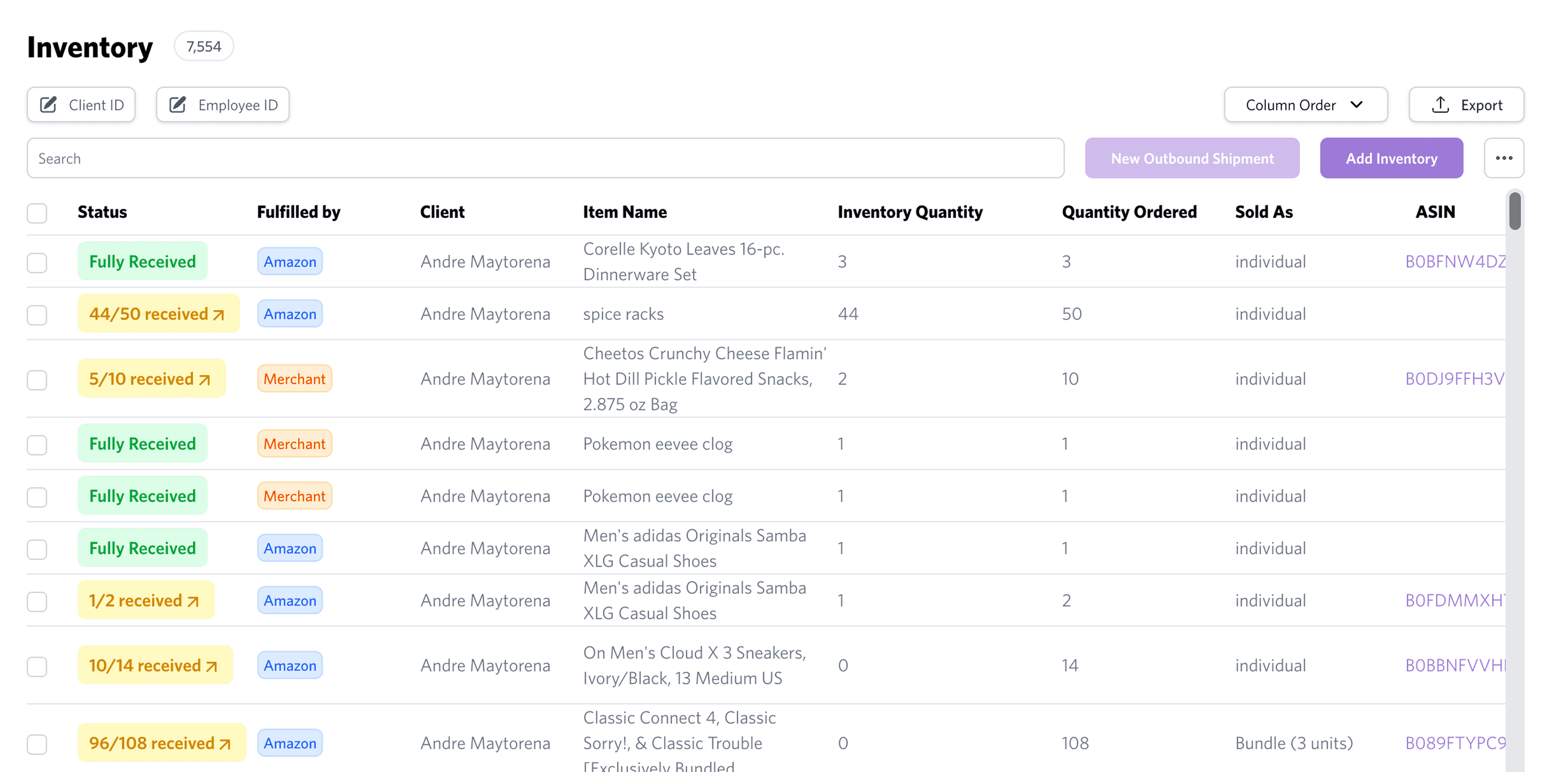This screenshot has width=1568, height=772.
Task: Focus the Search input field
Action: coord(545,158)
